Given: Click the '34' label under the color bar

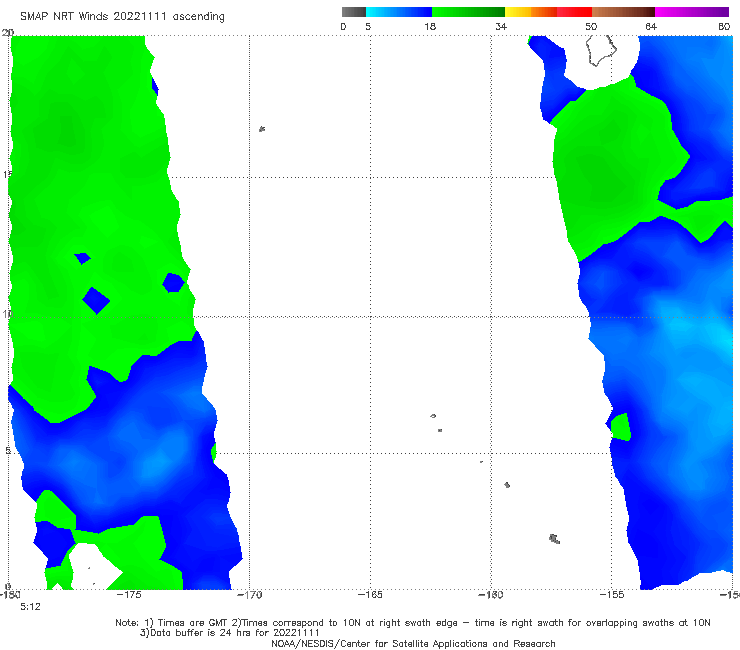Looking at the screenshot, I should (501, 27).
